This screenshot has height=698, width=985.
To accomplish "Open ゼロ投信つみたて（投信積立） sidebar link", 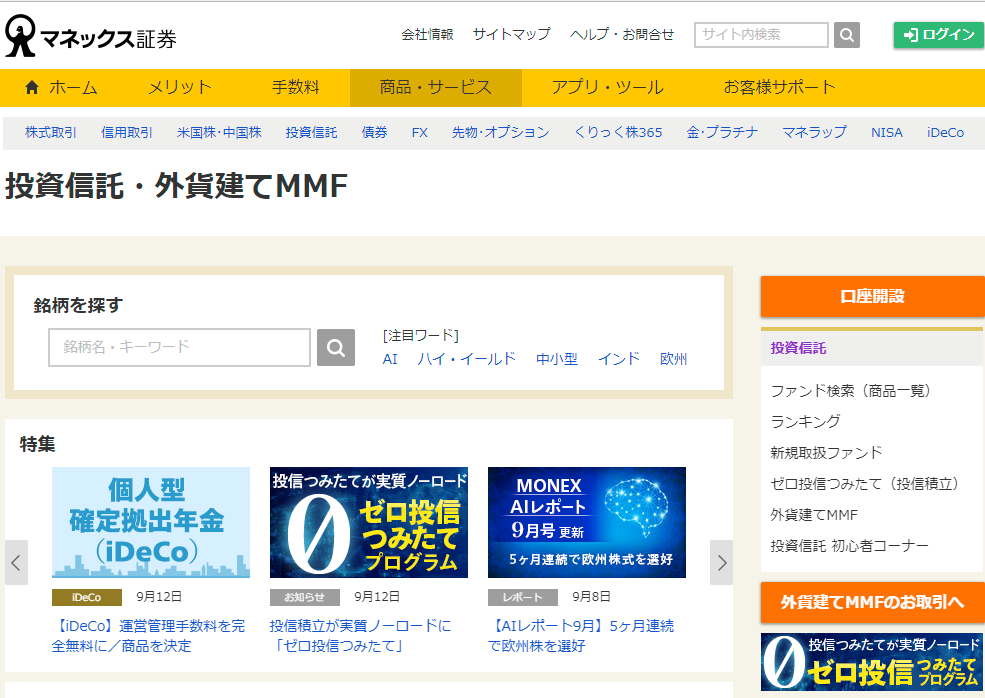I will [x=864, y=484].
